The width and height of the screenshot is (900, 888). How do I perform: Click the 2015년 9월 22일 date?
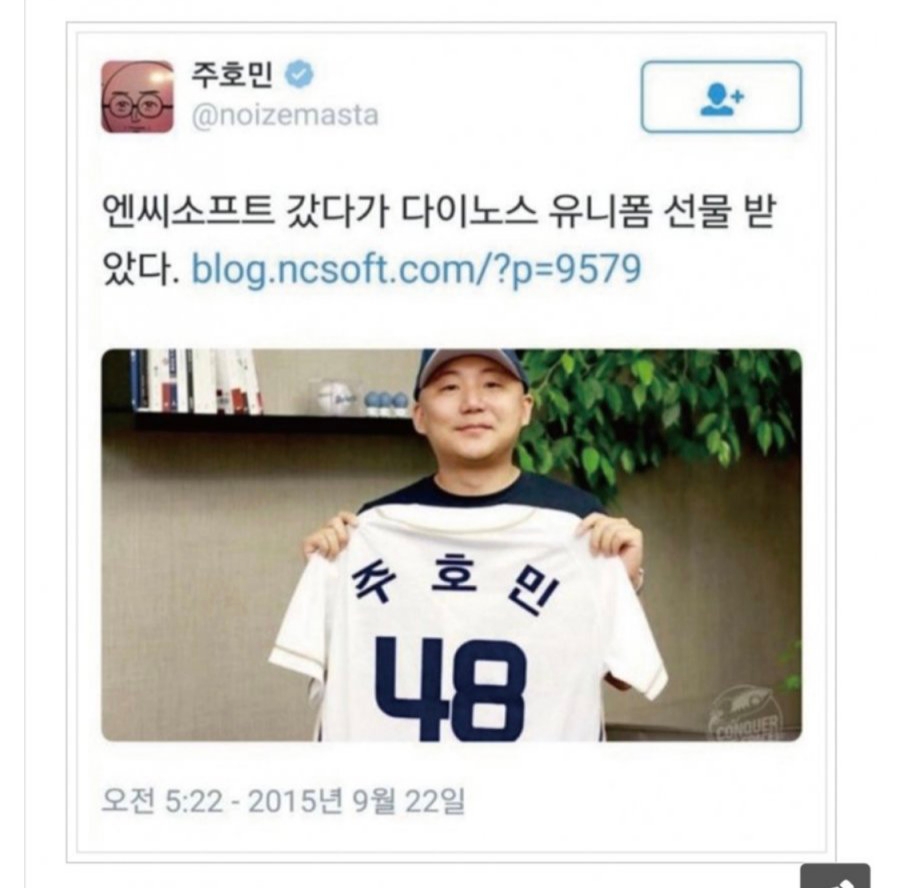356,801
